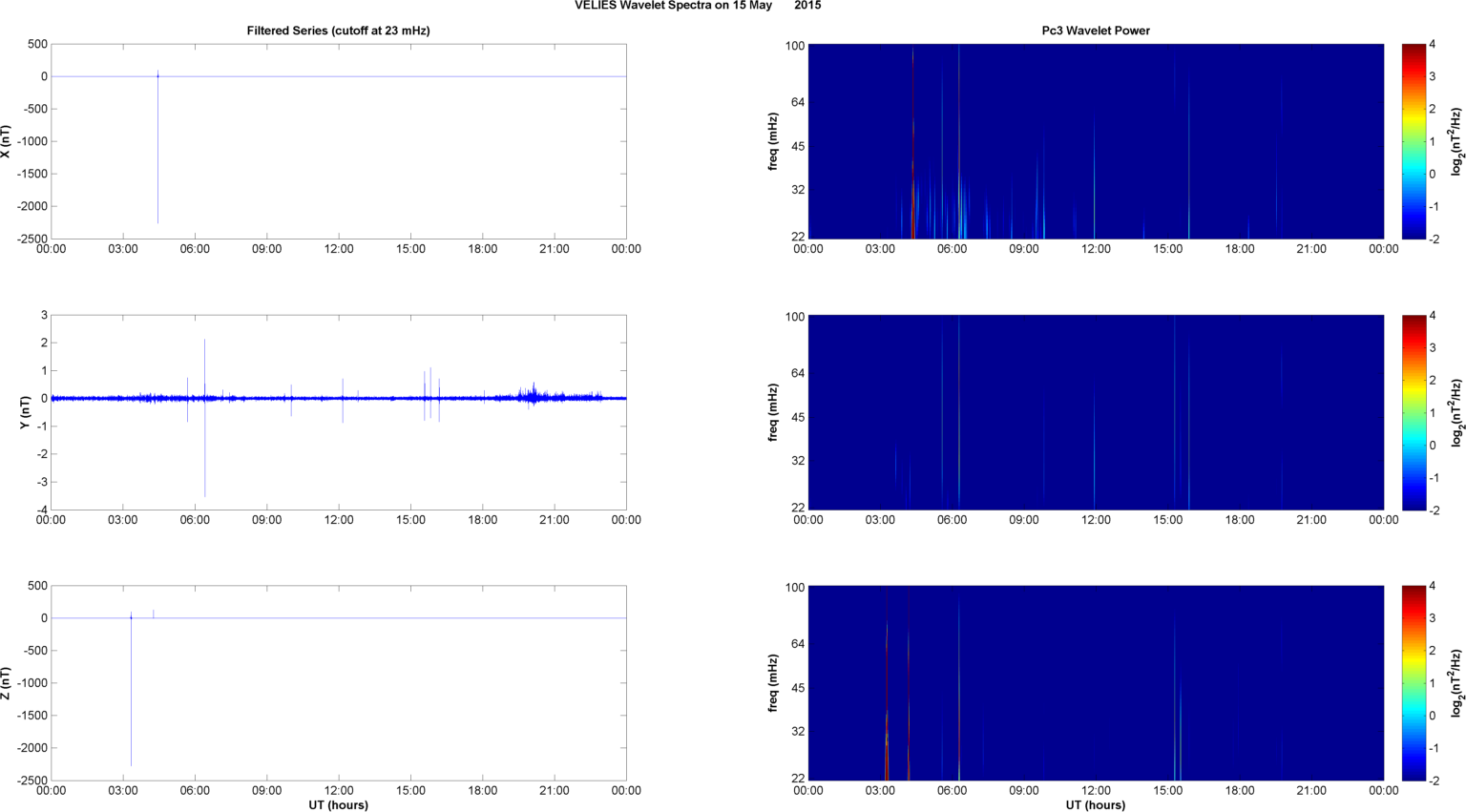Click the 'Z (nT)' axis label
This screenshot has height=812, width=1466.
[7, 683]
